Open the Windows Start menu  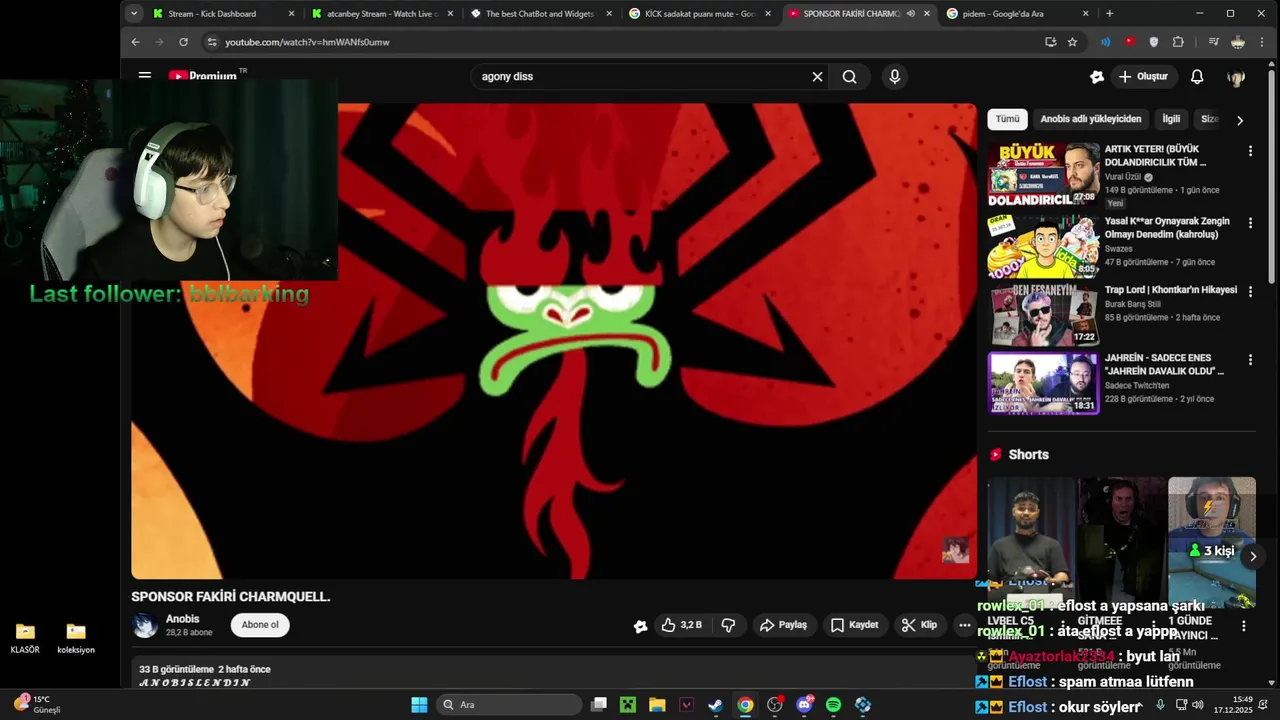point(419,705)
